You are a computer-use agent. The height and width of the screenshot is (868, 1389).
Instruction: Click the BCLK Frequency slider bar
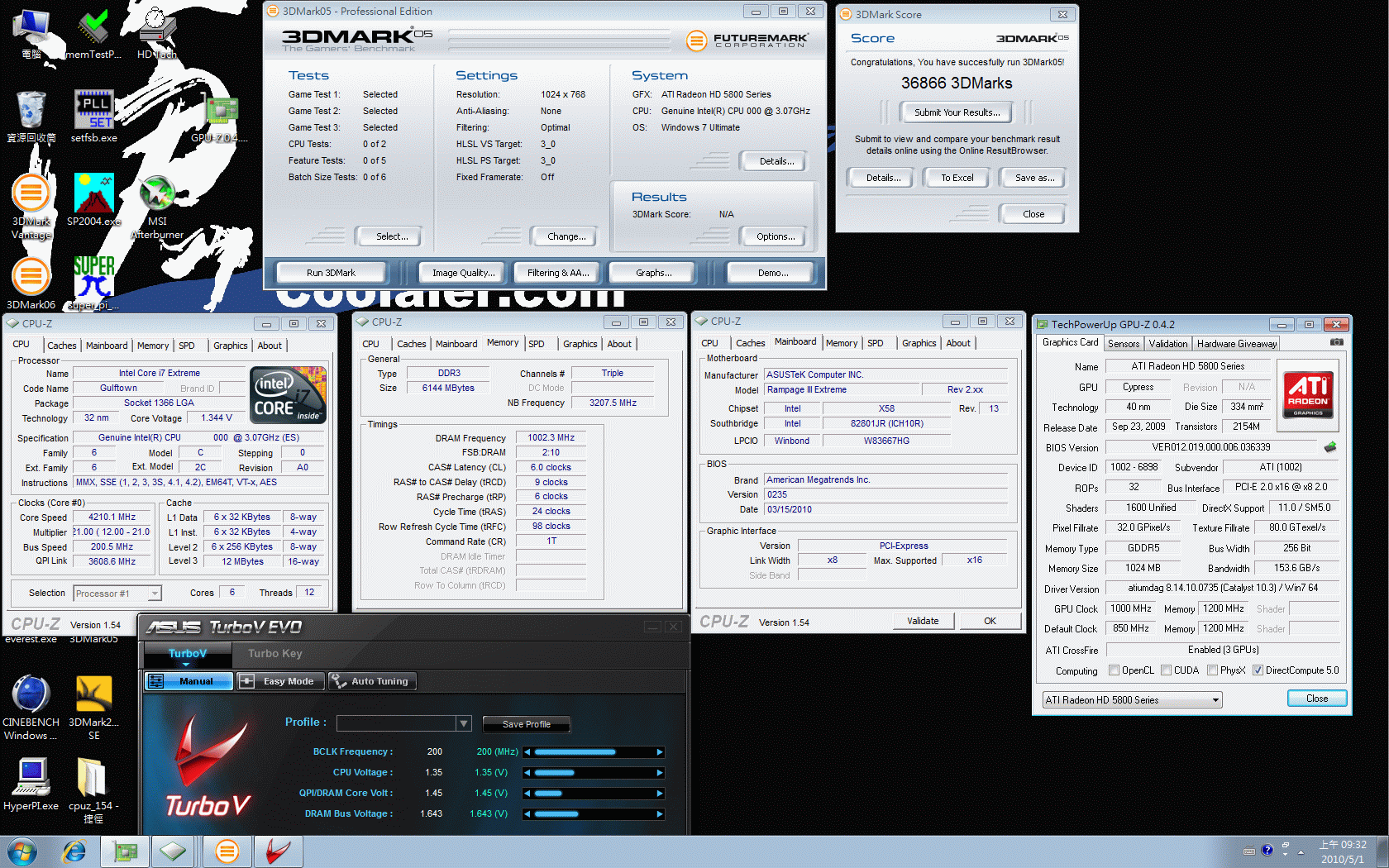click(594, 752)
